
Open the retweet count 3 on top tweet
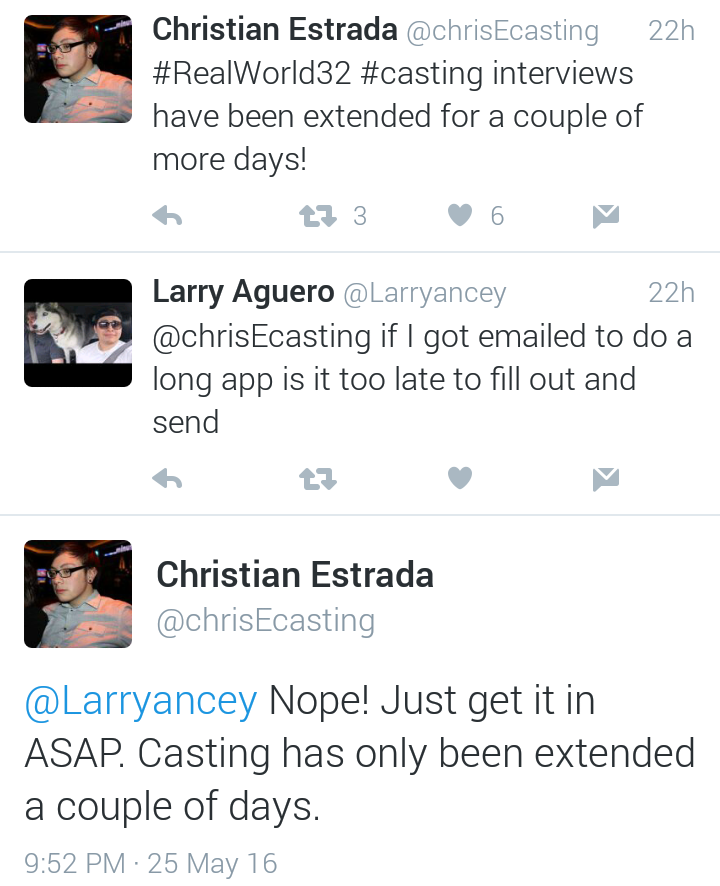(360, 216)
